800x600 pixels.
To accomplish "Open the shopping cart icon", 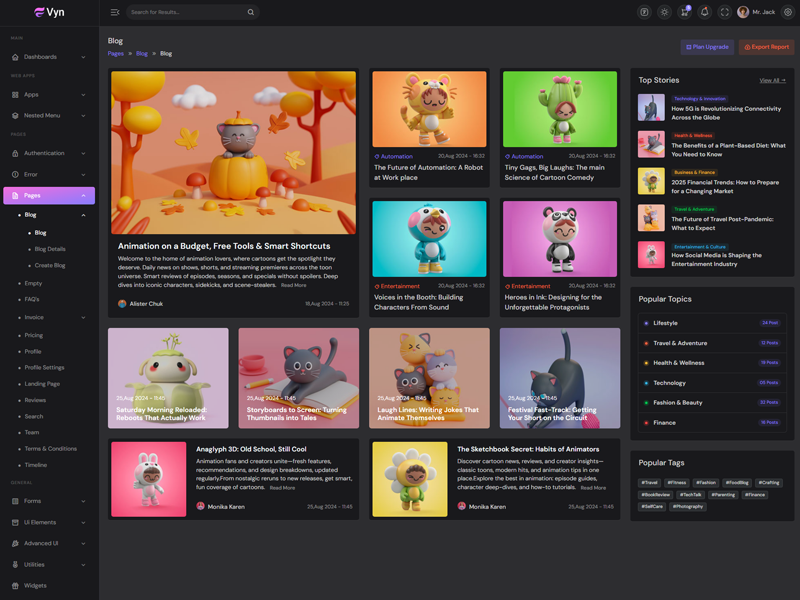I will (x=684, y=12).
